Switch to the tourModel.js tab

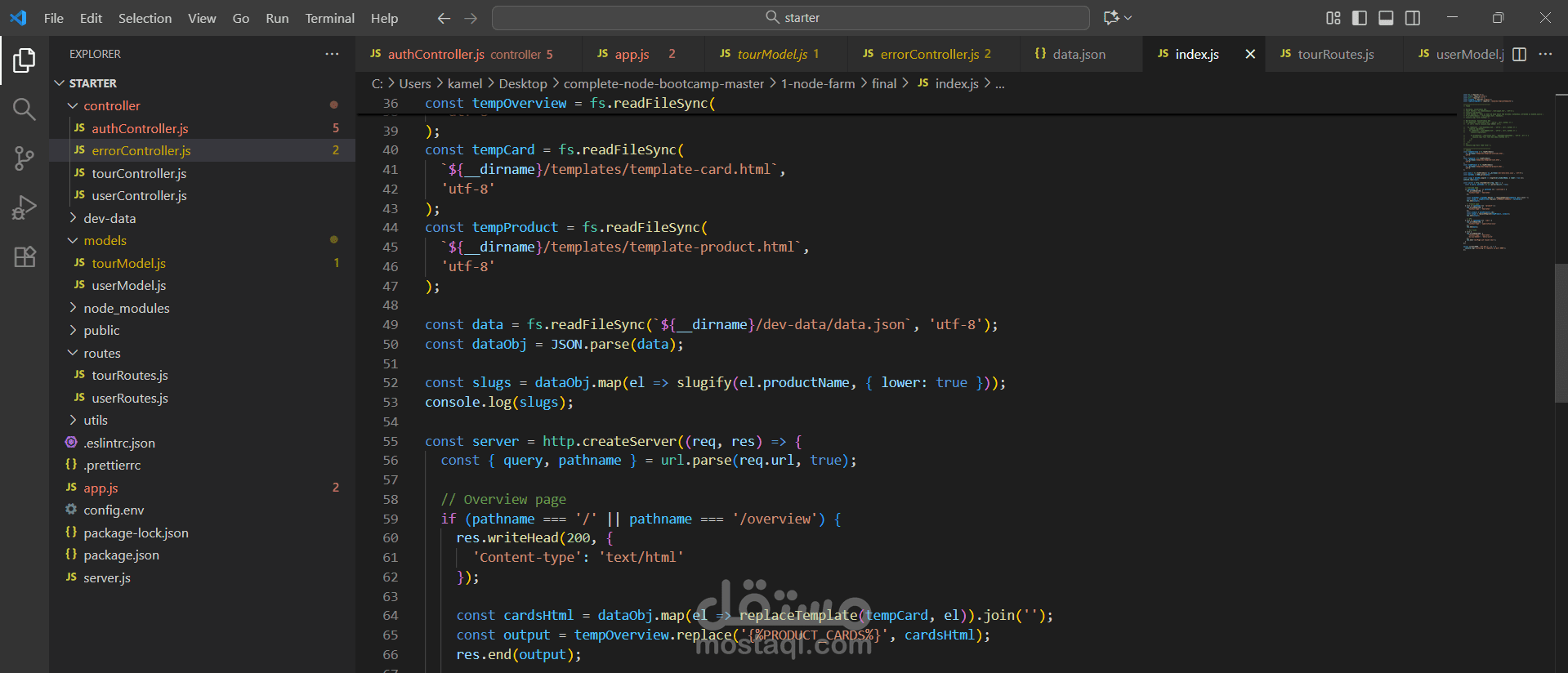coord(775,54)
